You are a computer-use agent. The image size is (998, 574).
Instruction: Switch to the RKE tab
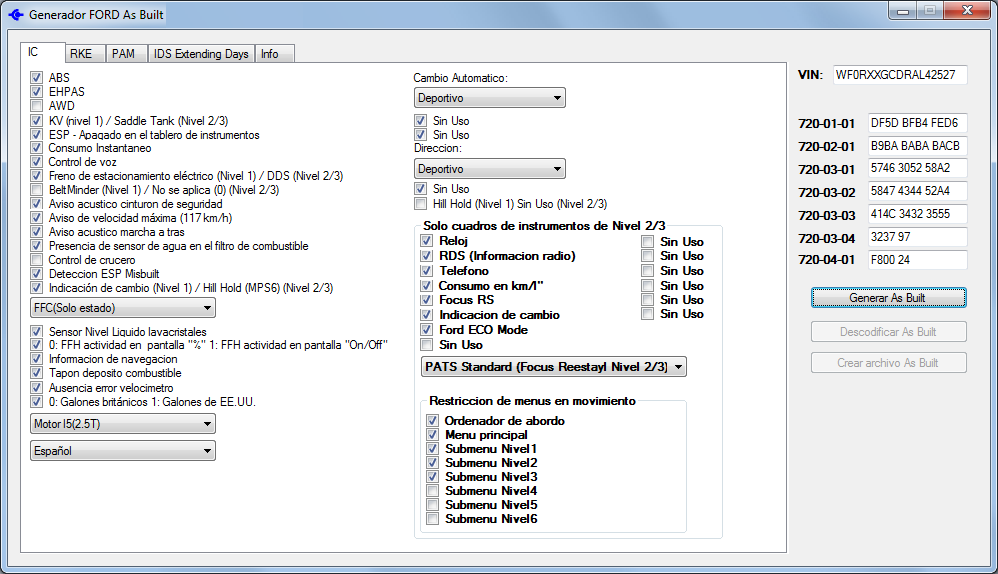tap(81, 54)
